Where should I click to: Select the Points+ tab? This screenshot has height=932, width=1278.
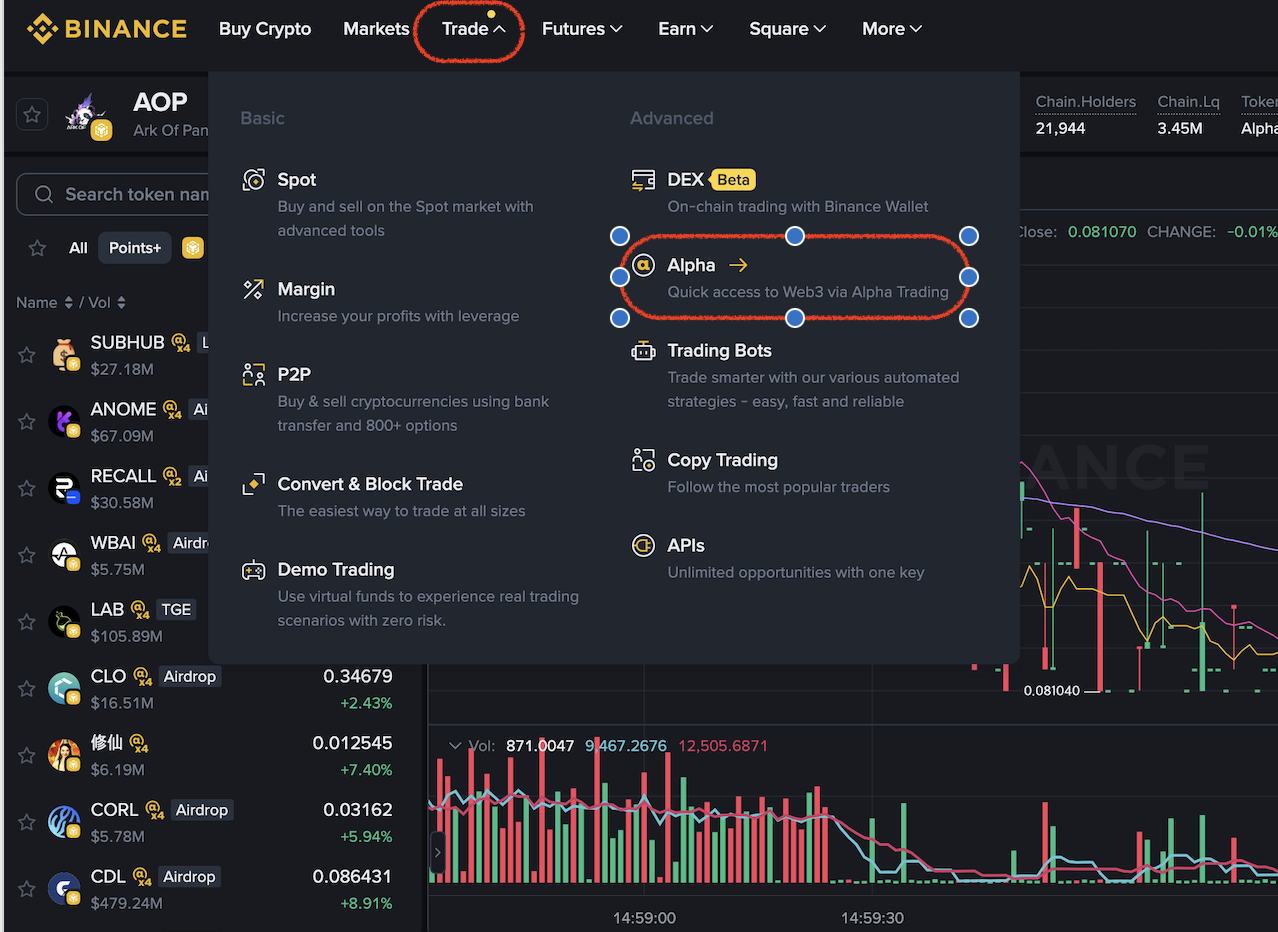point(135,248)
